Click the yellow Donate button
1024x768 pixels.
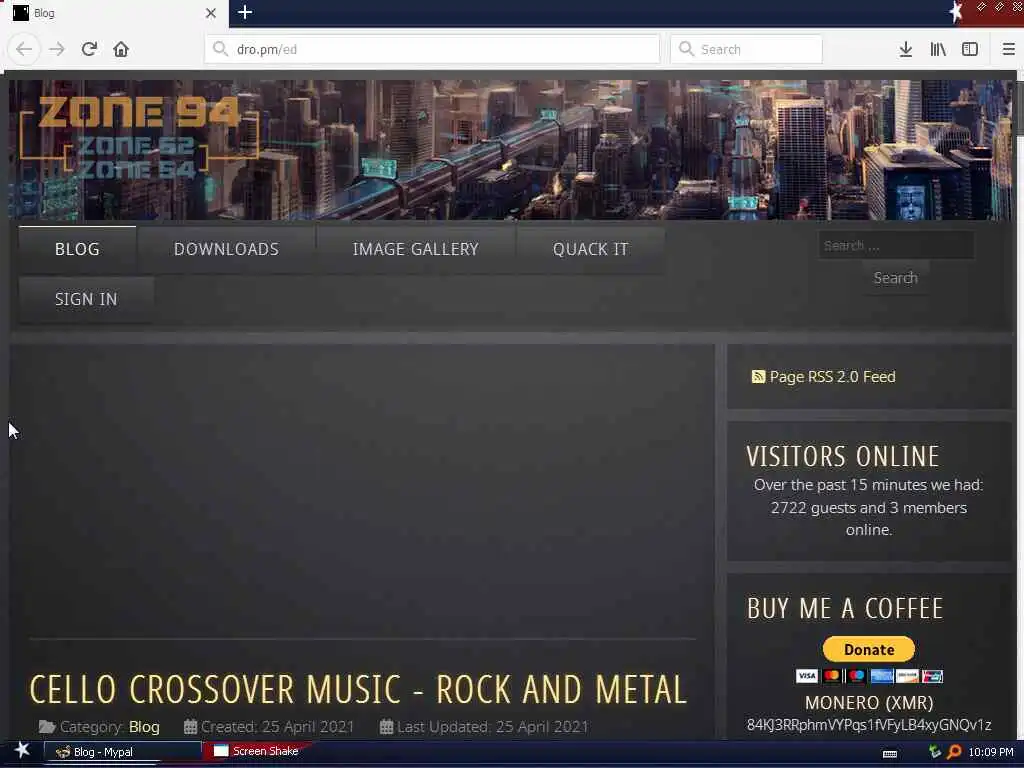(868, 649)
